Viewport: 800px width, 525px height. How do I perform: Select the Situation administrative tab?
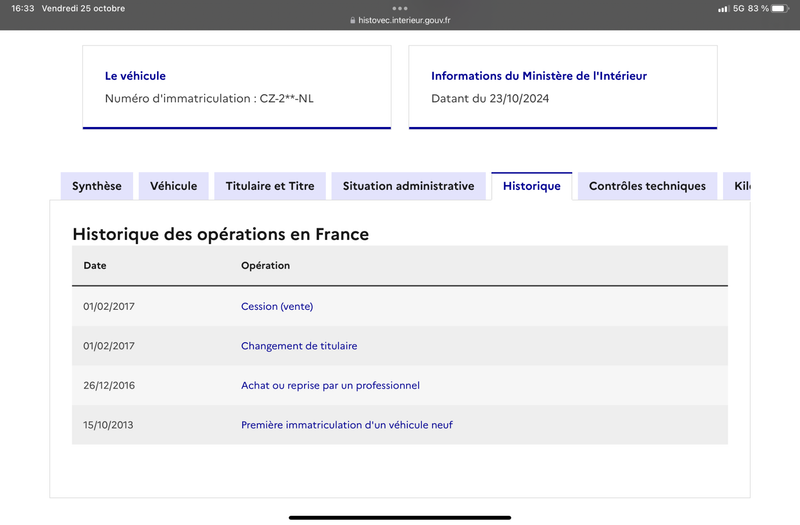(408, 186)
